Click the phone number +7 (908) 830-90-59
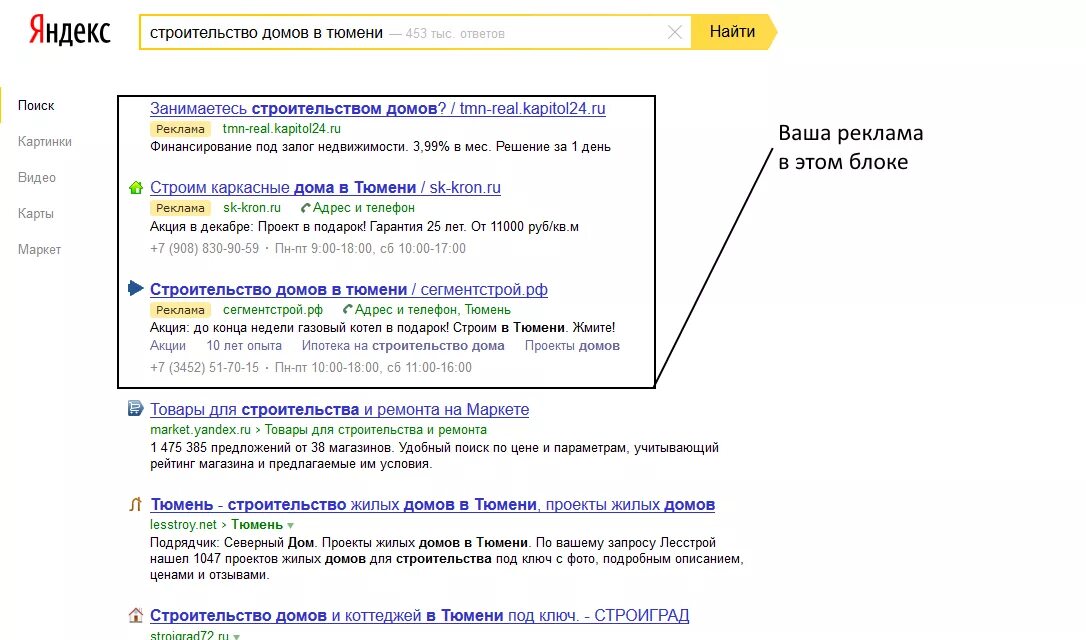 click(204, 248)
